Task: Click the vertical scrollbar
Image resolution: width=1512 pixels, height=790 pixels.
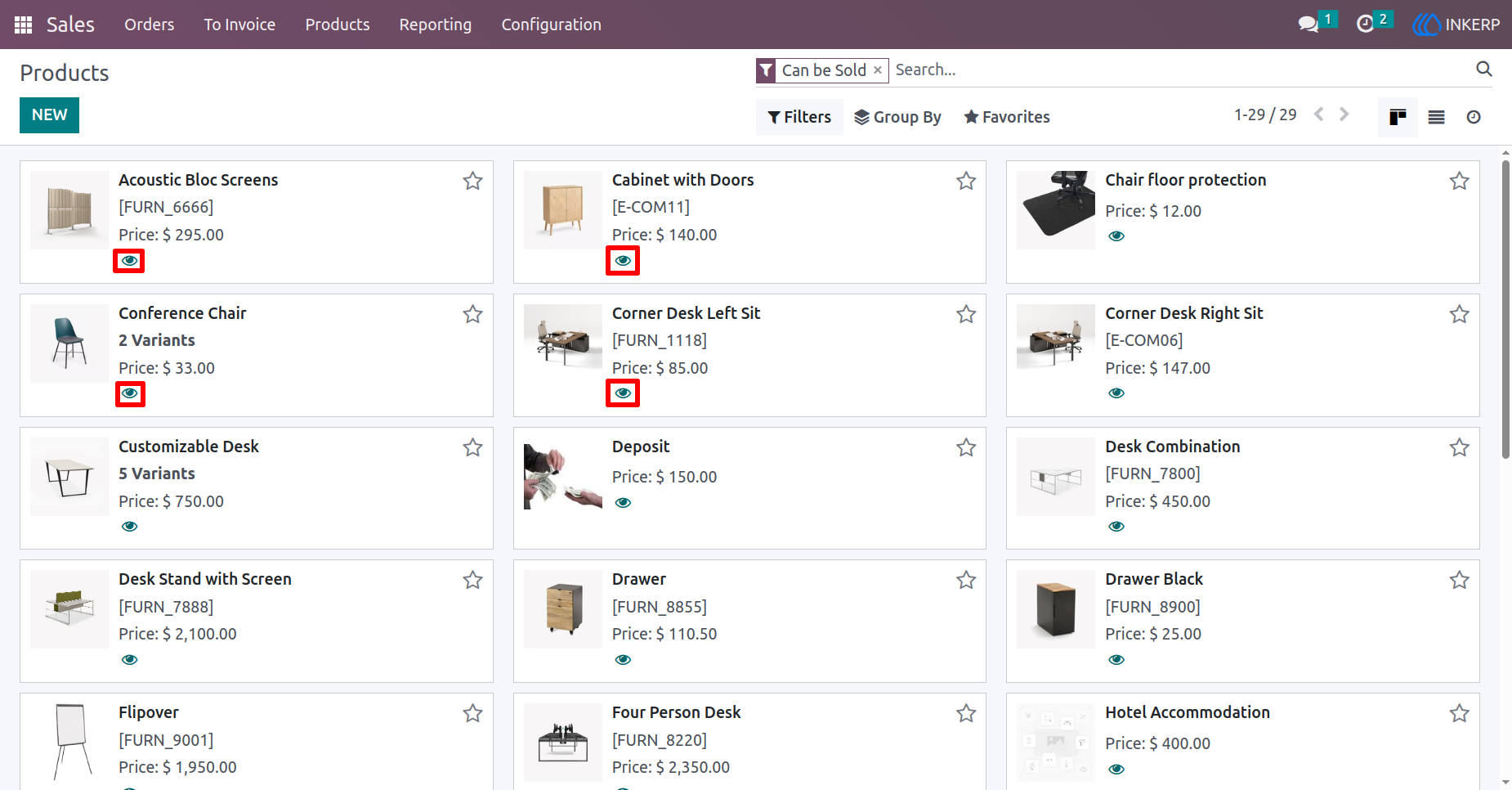Action: [1505, 309]
